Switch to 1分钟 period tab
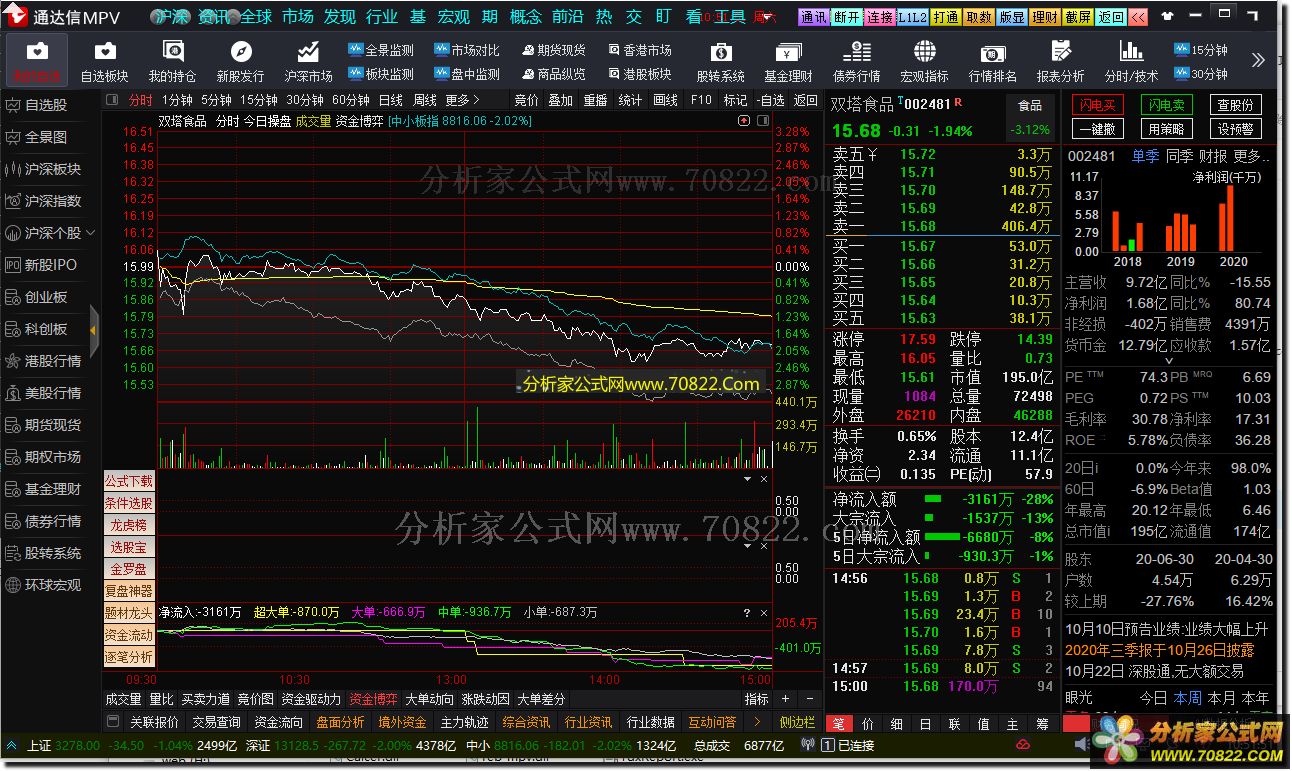This screenshot has height=771, width=1292. click(x=177, y=100)
